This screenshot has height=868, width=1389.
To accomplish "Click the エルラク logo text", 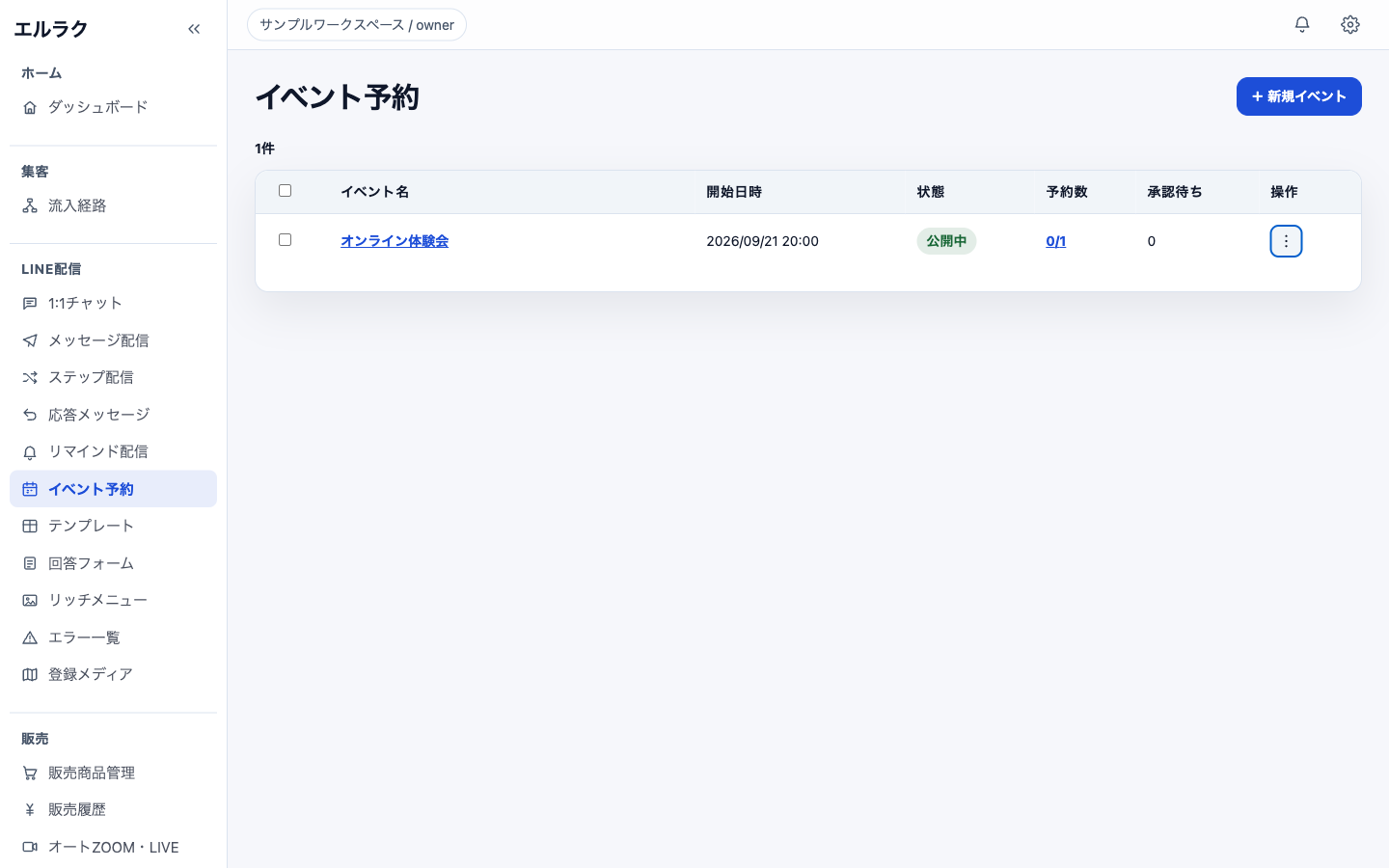I will point(51,29).
